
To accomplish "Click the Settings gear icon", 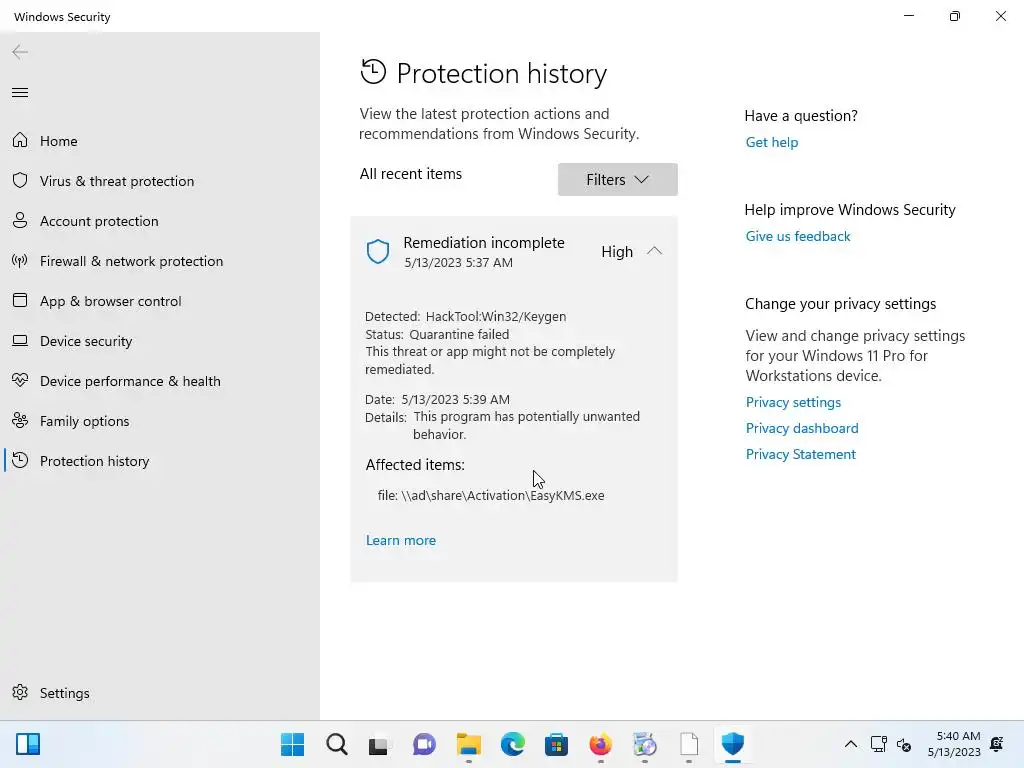I will coord(20,693).
